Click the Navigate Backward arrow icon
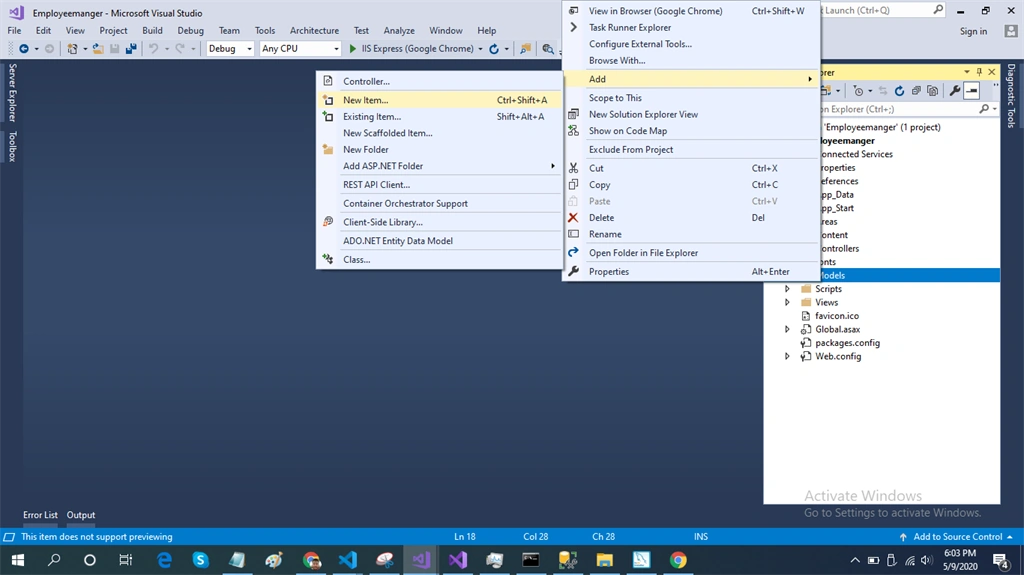Viewport: 1024px width, 575px height. click(24, 48)
